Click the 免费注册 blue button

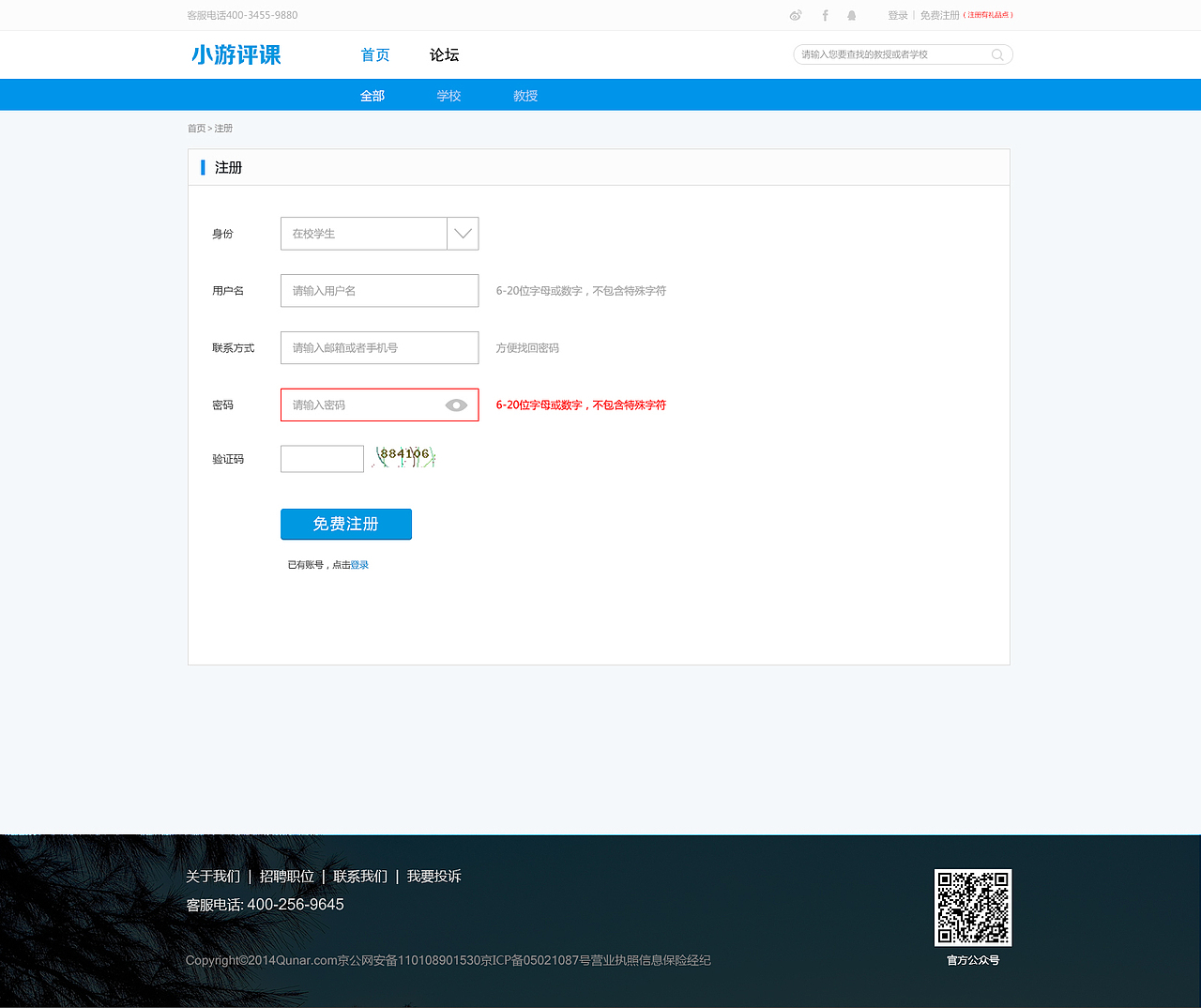(x=345, y=524)
